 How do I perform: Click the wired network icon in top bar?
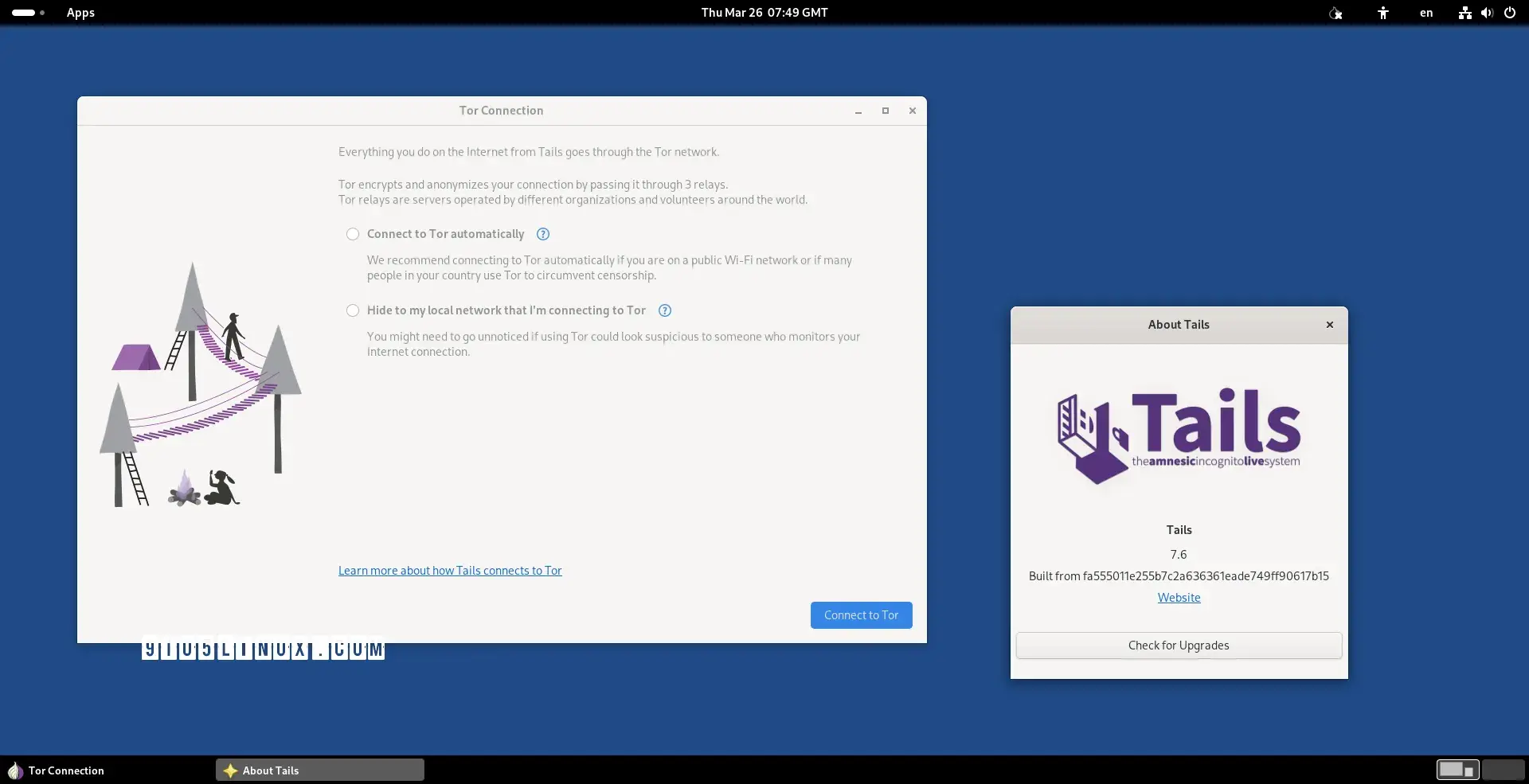tap(1464, 13)
